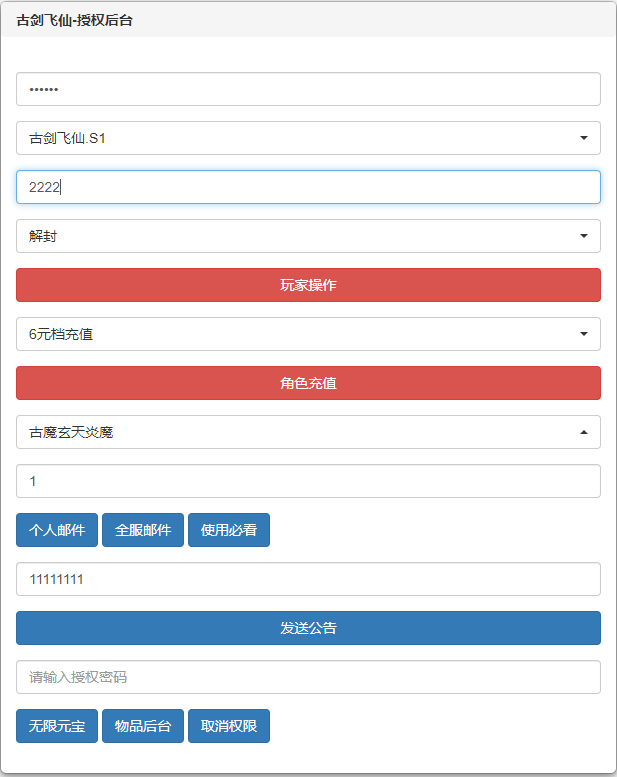Focus the 请输入授权密码 input field
The height and width of the screenshot is (777, 617).
tap(308, 677)
